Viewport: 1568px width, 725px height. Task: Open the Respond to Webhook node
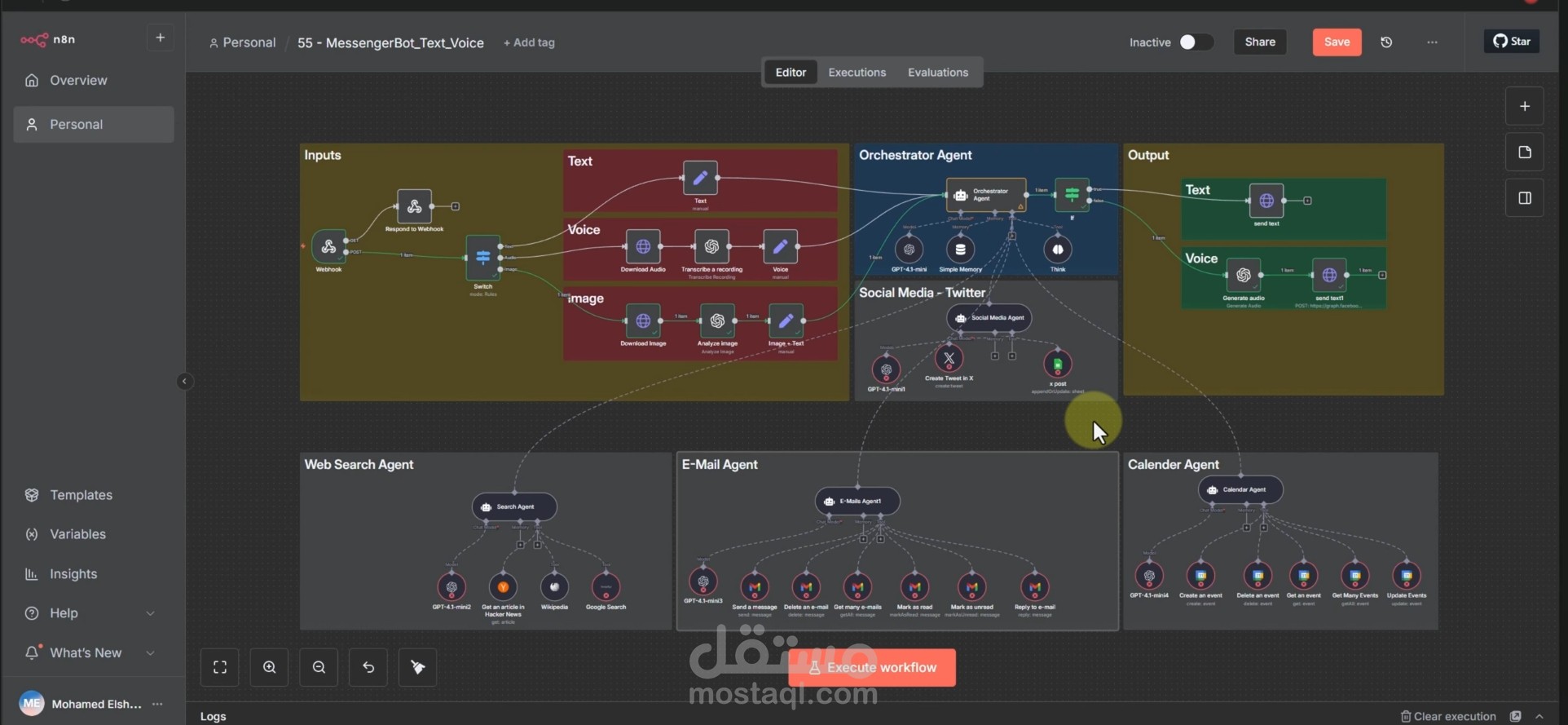[414, 206]
